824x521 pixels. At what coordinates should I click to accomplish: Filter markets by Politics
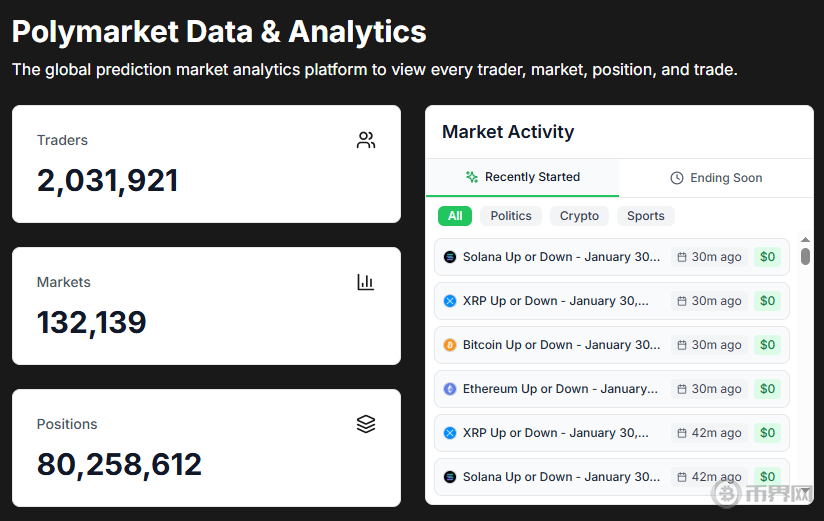coord(511,216)
